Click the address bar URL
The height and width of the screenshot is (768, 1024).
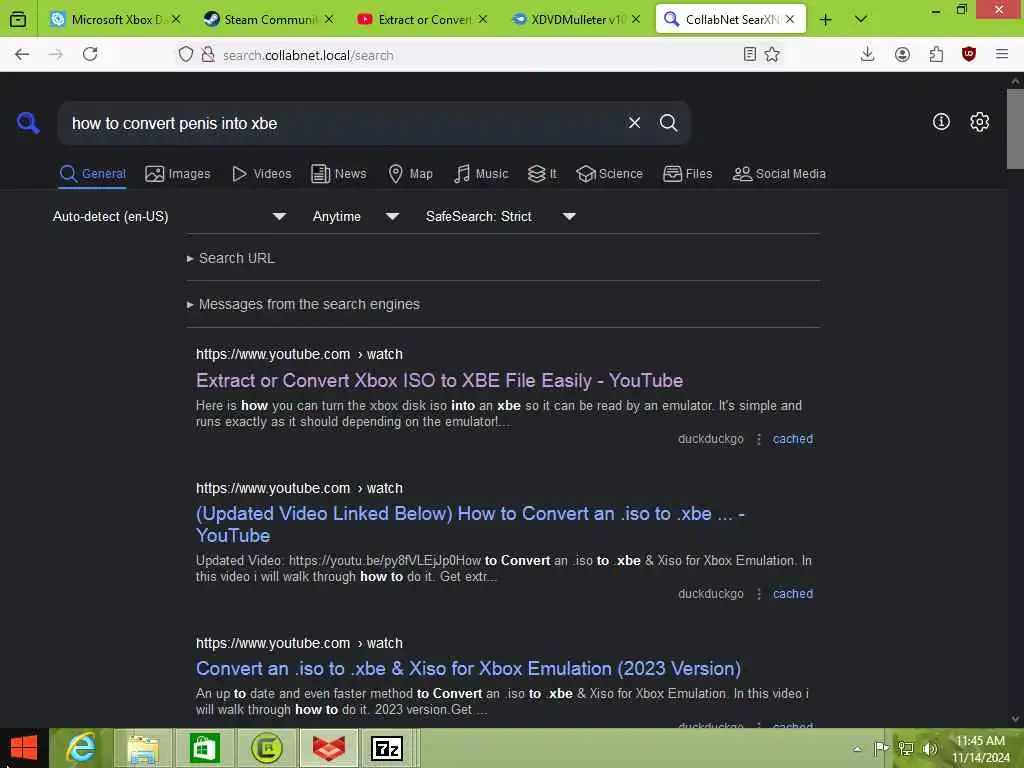pos(308,56)
